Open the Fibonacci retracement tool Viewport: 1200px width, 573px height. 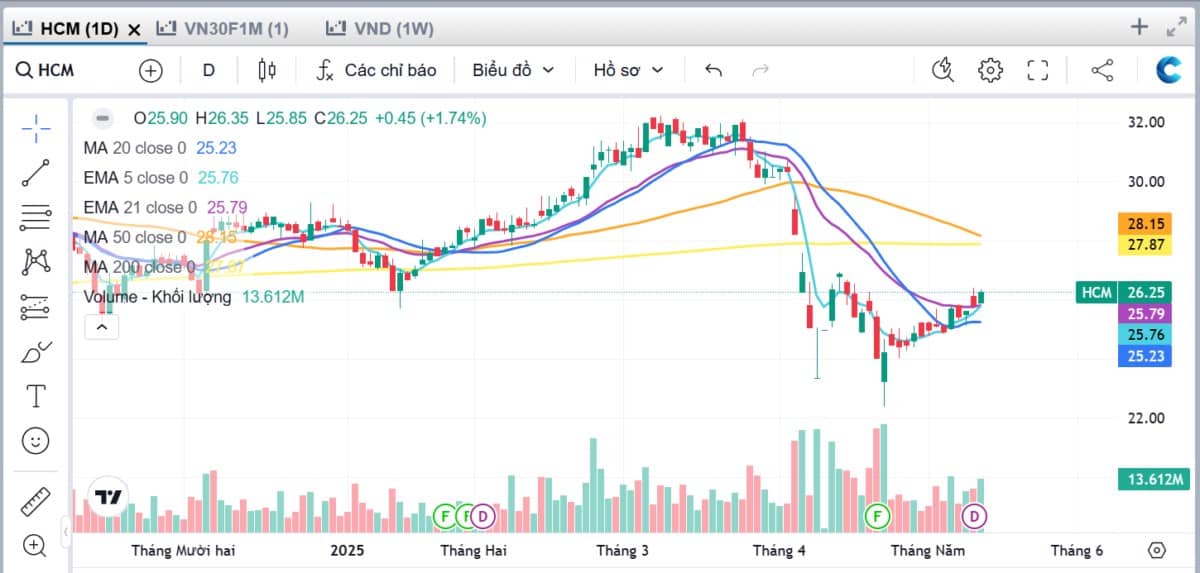click(x=36, y=217)
